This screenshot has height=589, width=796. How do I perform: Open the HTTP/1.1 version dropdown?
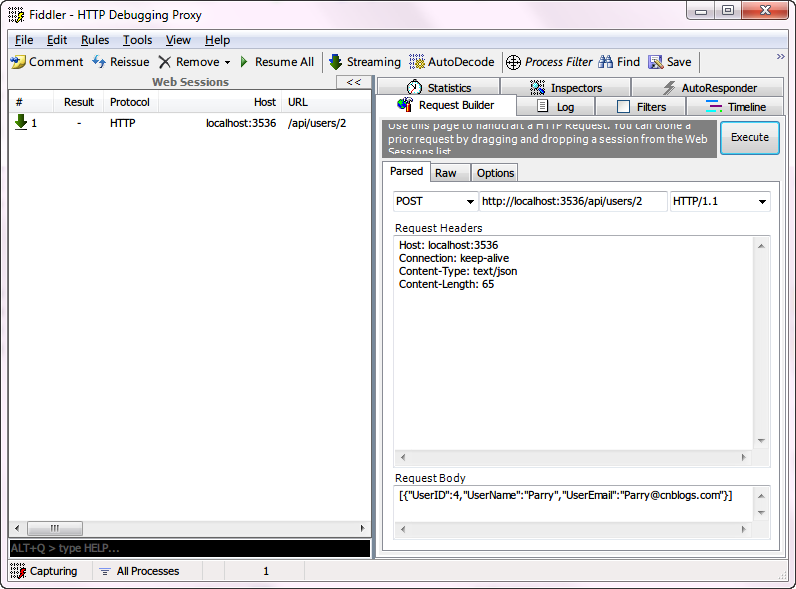point(762,202)
